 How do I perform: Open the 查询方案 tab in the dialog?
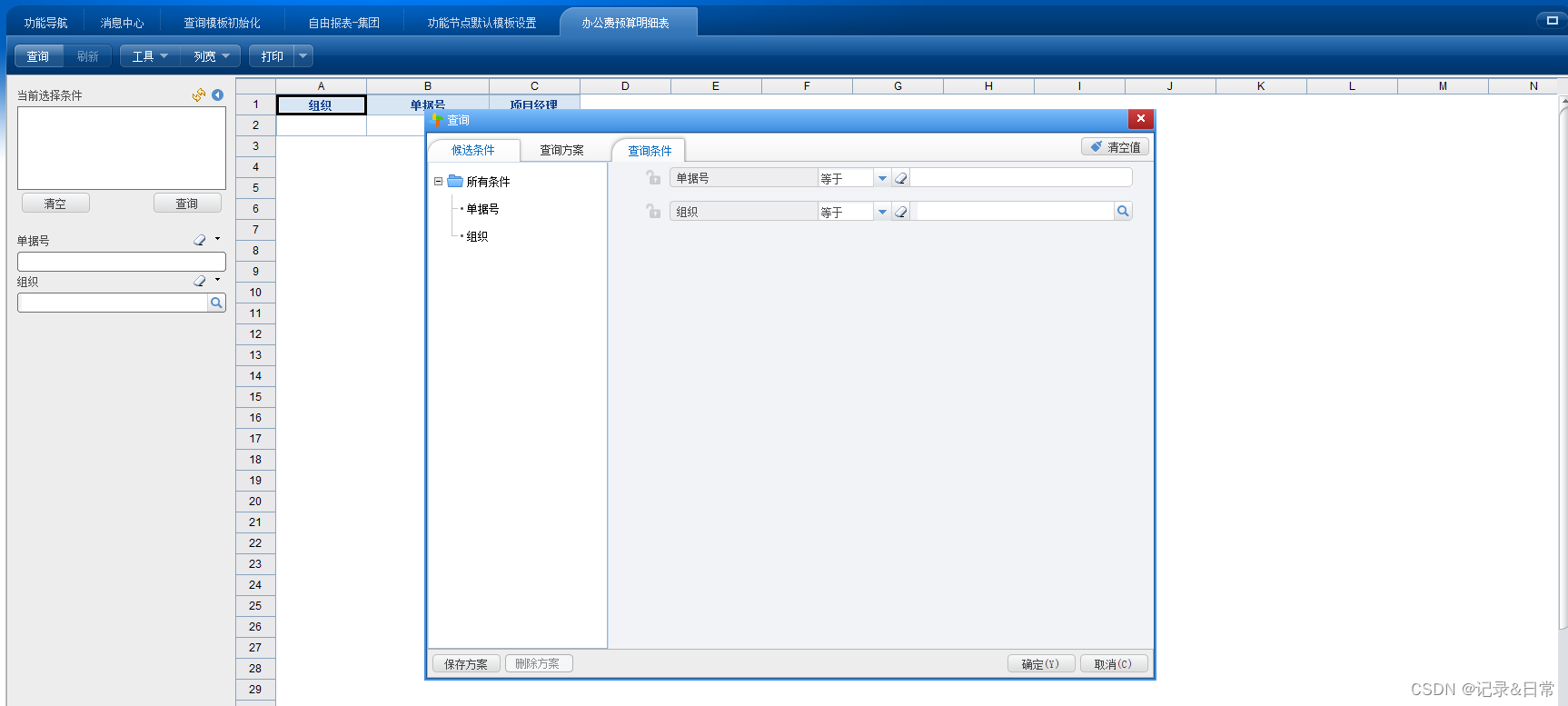pyautogui.click(x=561, y=150)
